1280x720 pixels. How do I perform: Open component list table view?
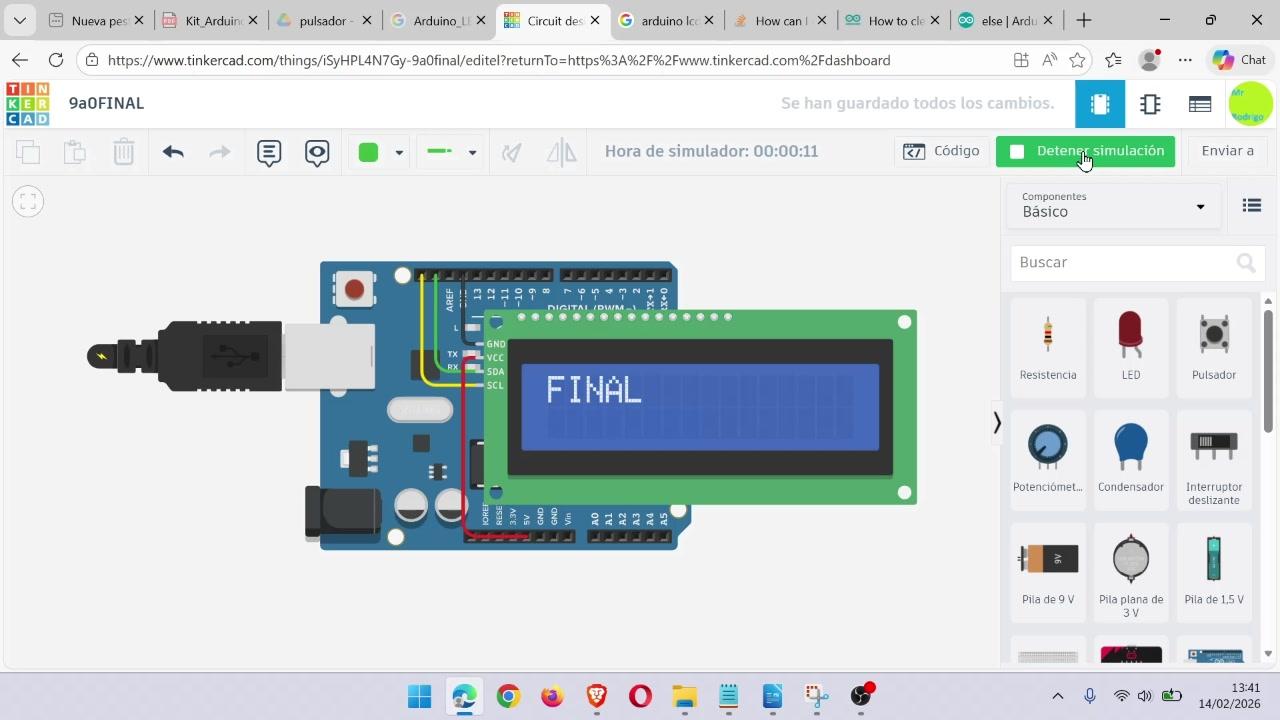pyautogui.click(x=1200, y=104)
